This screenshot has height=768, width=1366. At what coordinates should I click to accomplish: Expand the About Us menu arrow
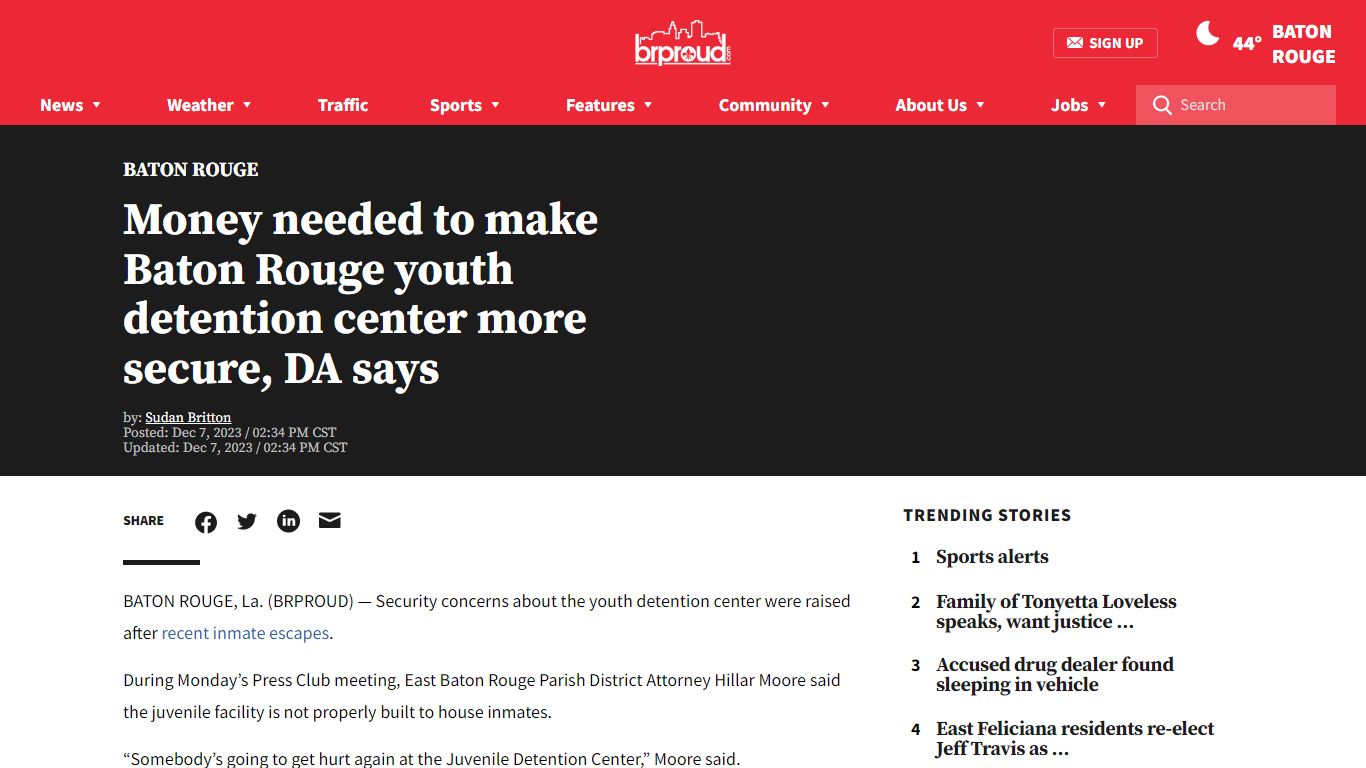(980, 105)
